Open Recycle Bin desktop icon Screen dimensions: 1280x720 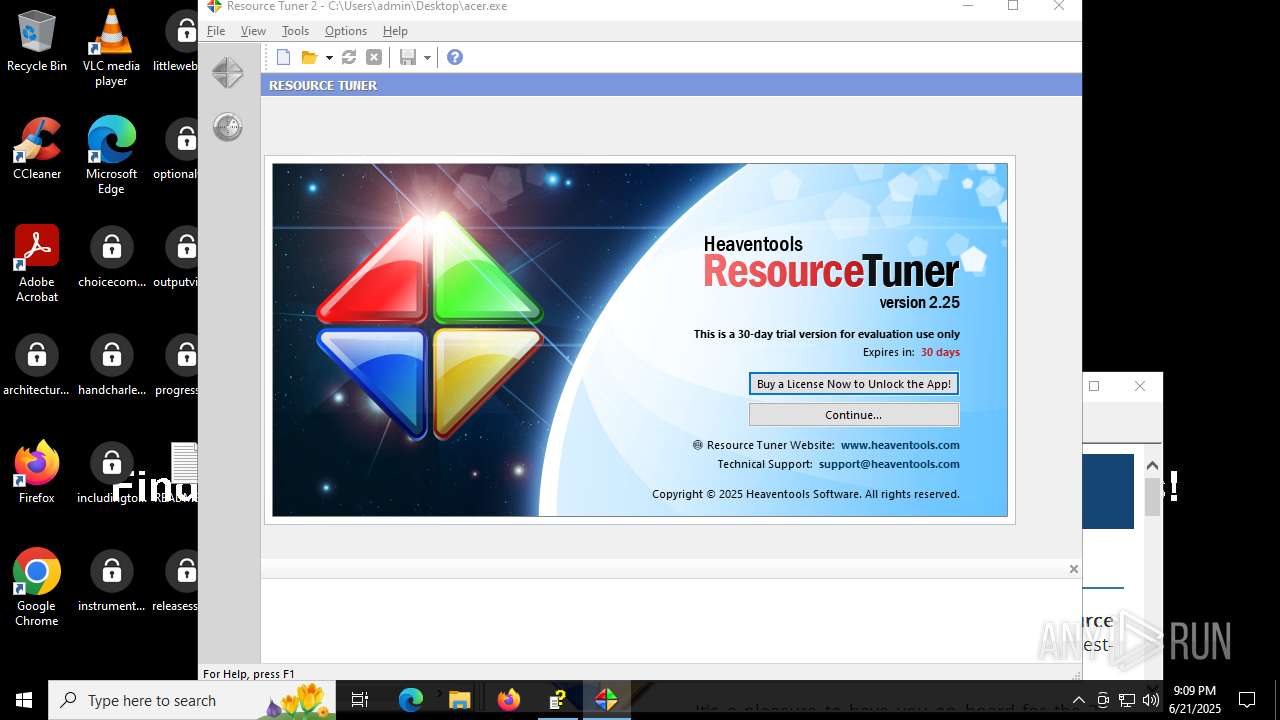37,41
